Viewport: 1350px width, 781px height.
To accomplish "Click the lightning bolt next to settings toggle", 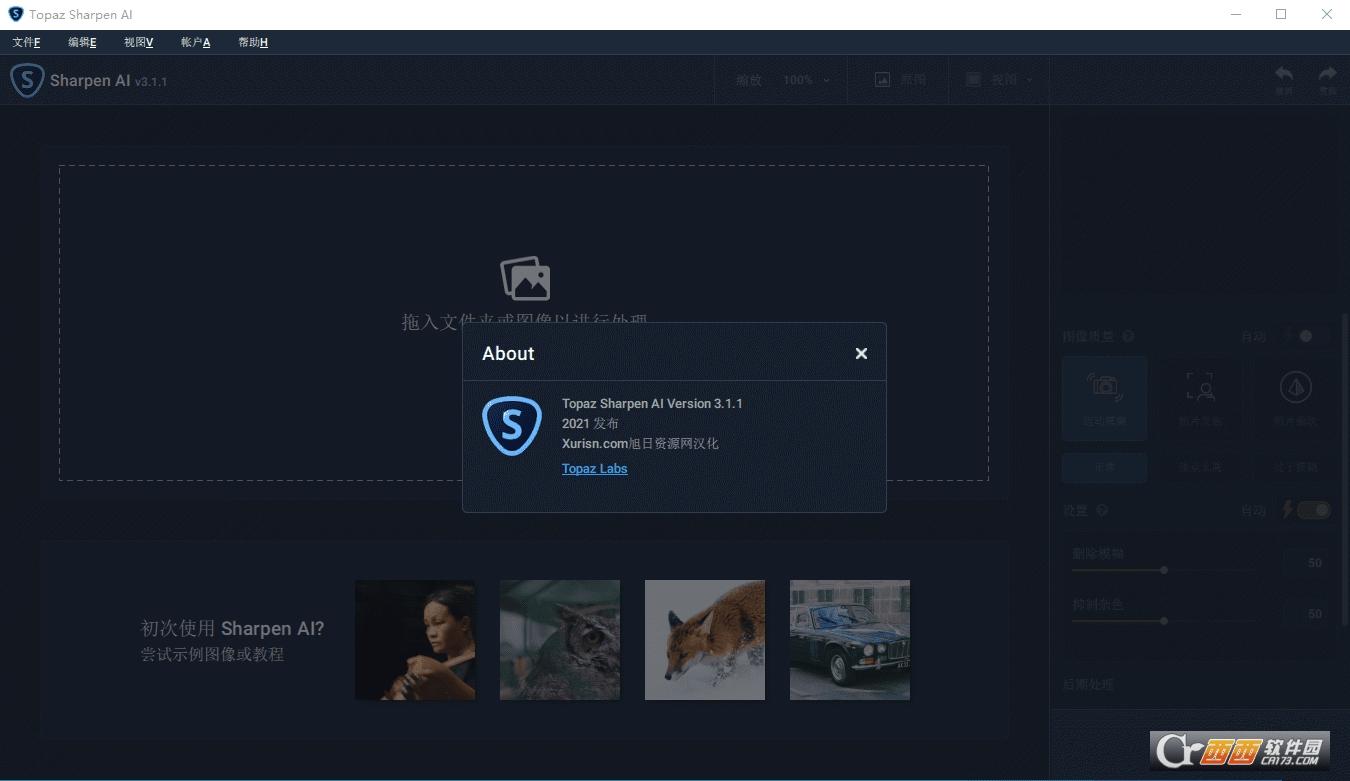I will [x=1286, y=510].
